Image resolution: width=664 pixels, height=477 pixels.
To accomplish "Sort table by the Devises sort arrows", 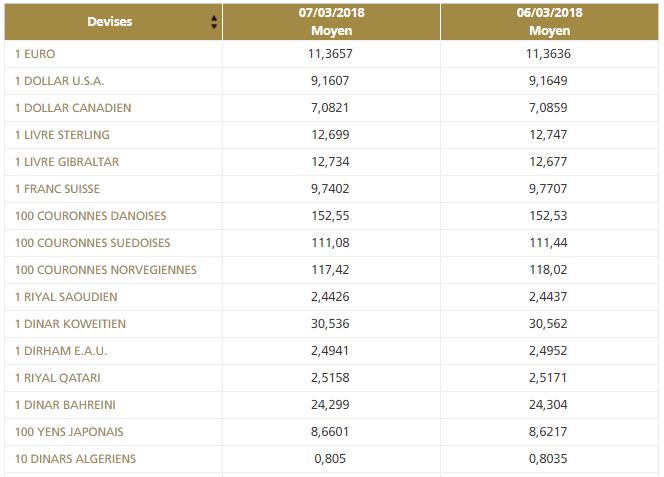I will click(x=214, y=22).
